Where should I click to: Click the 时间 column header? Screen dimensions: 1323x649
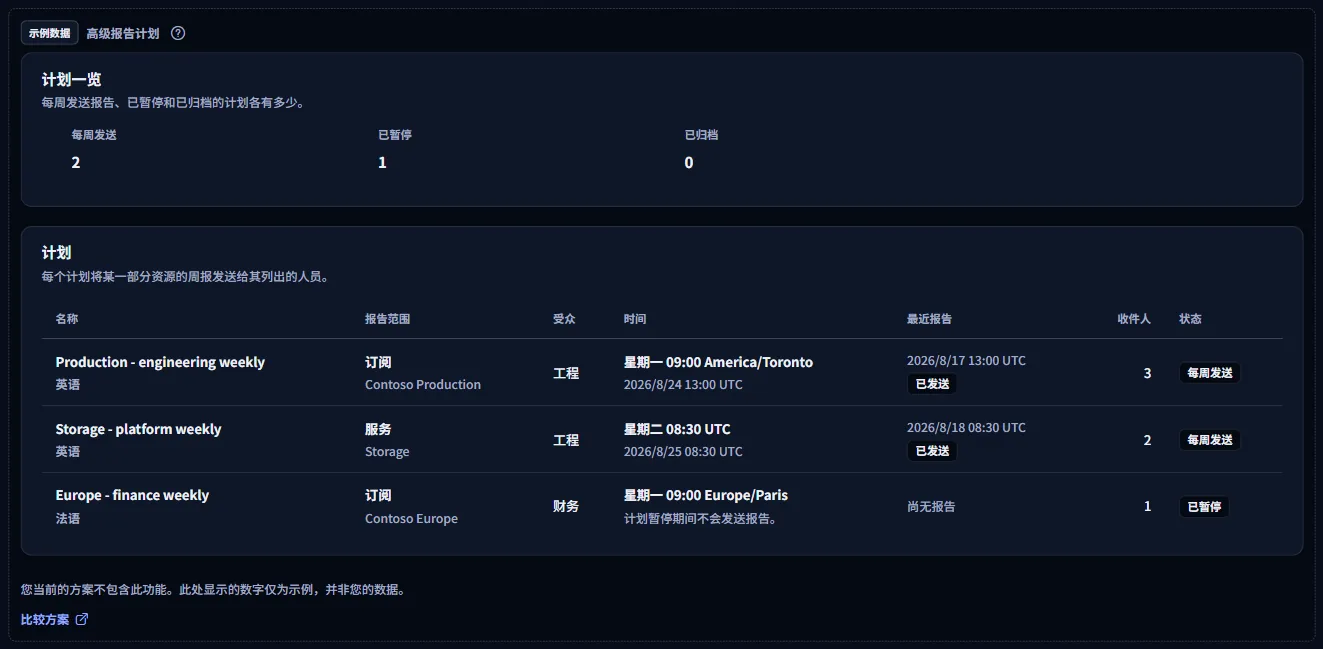(635, 318)
